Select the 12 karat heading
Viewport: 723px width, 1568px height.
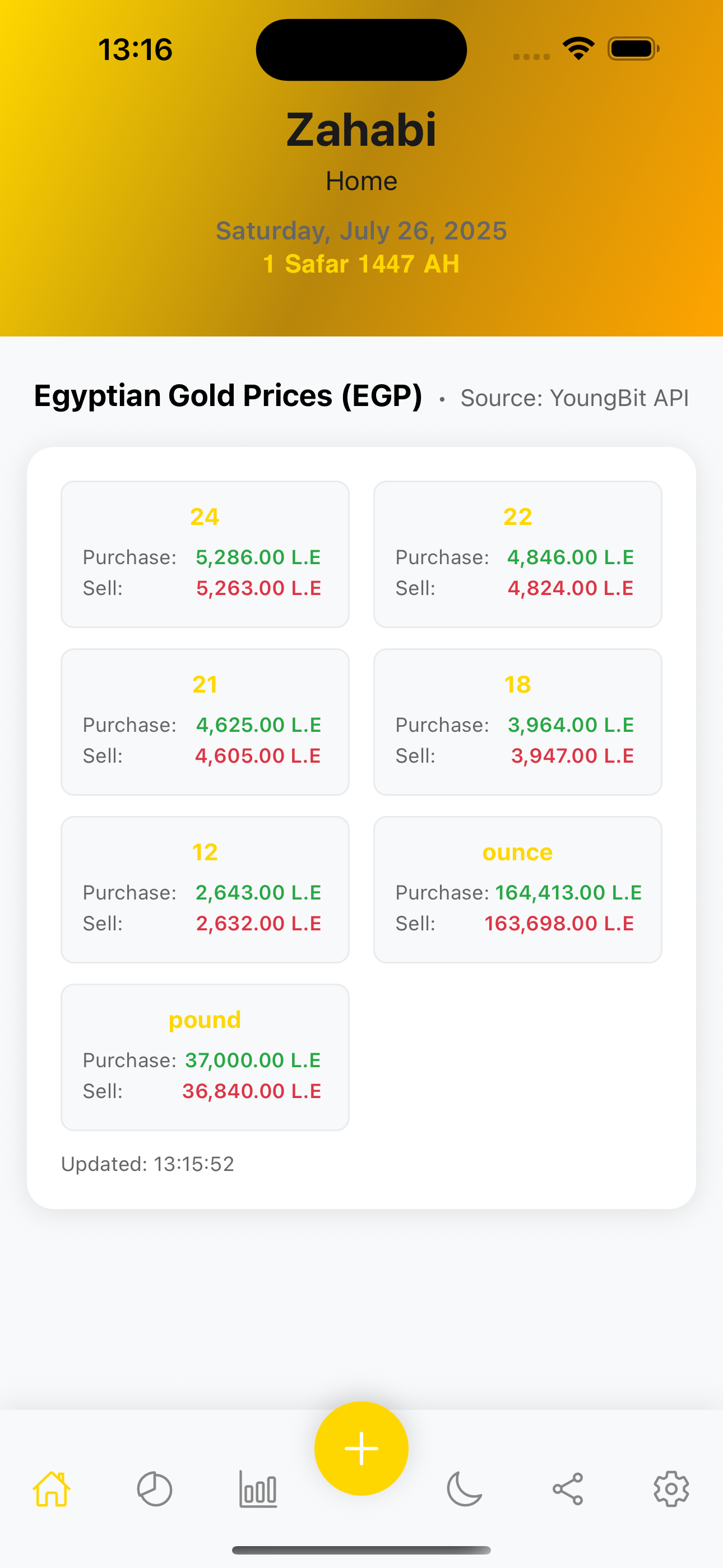(x=205, y=852)
